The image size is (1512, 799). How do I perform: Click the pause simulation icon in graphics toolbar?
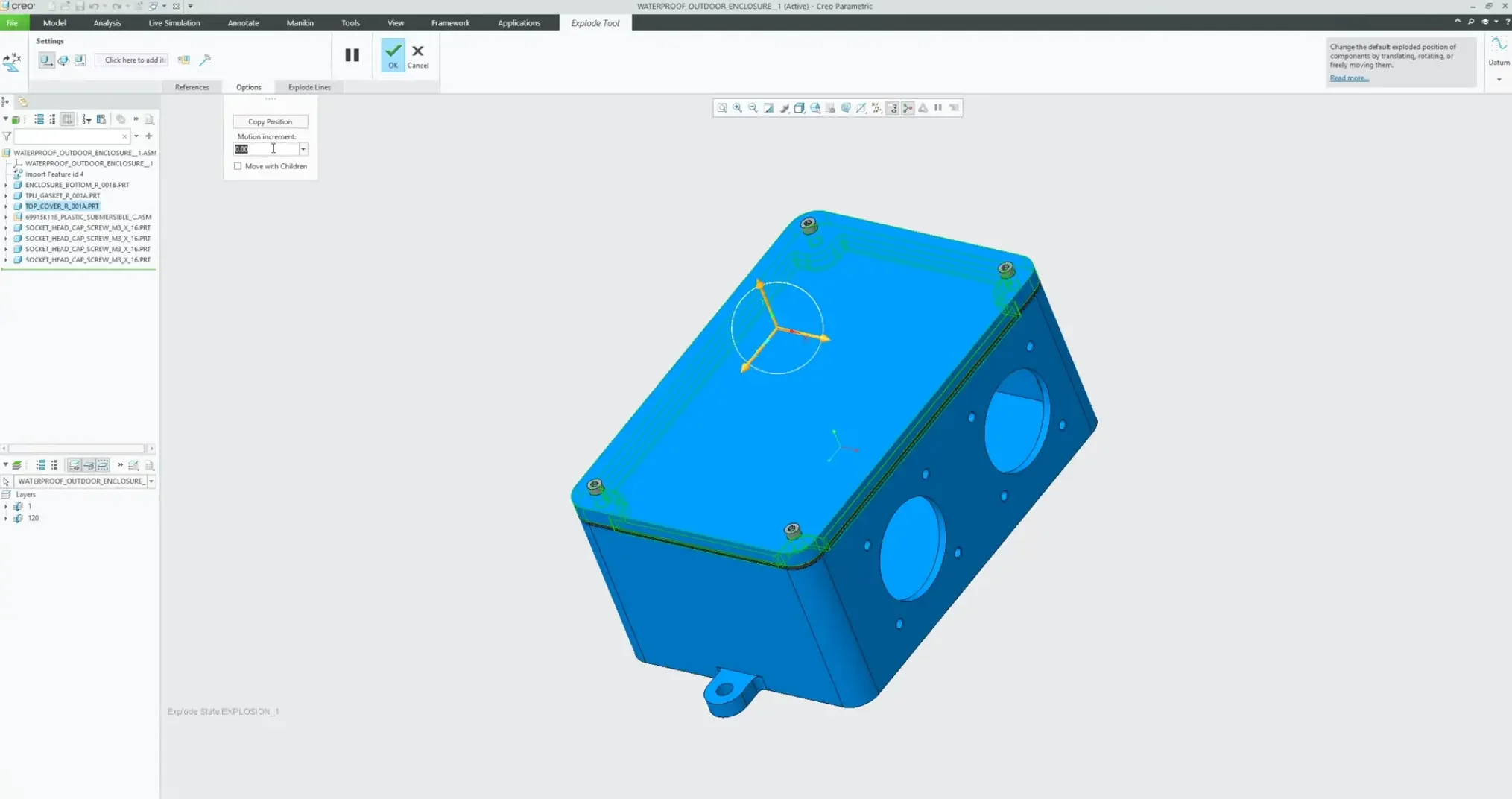point(938,108)
